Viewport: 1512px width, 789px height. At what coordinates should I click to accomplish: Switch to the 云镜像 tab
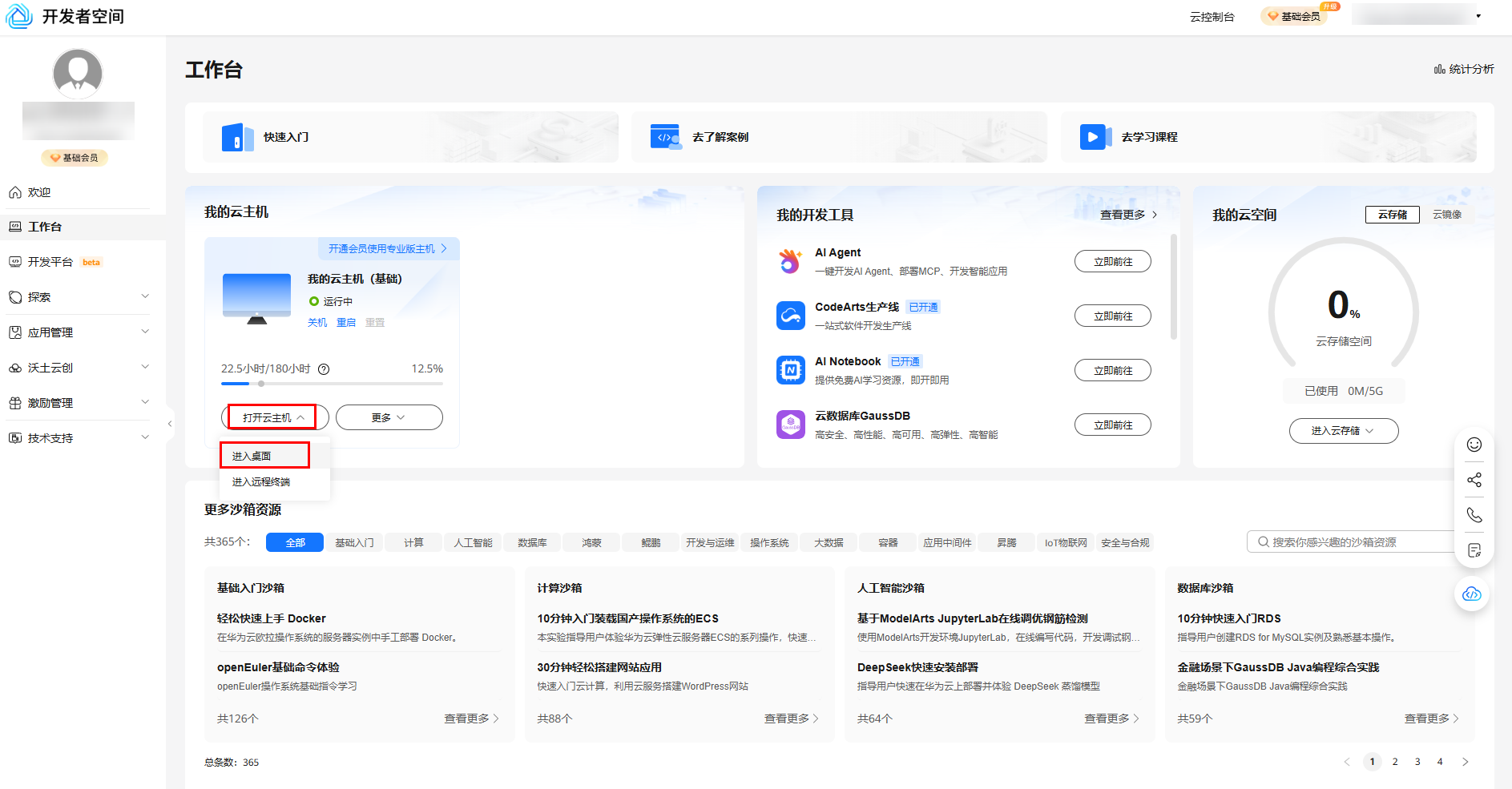coord(1447,215)
